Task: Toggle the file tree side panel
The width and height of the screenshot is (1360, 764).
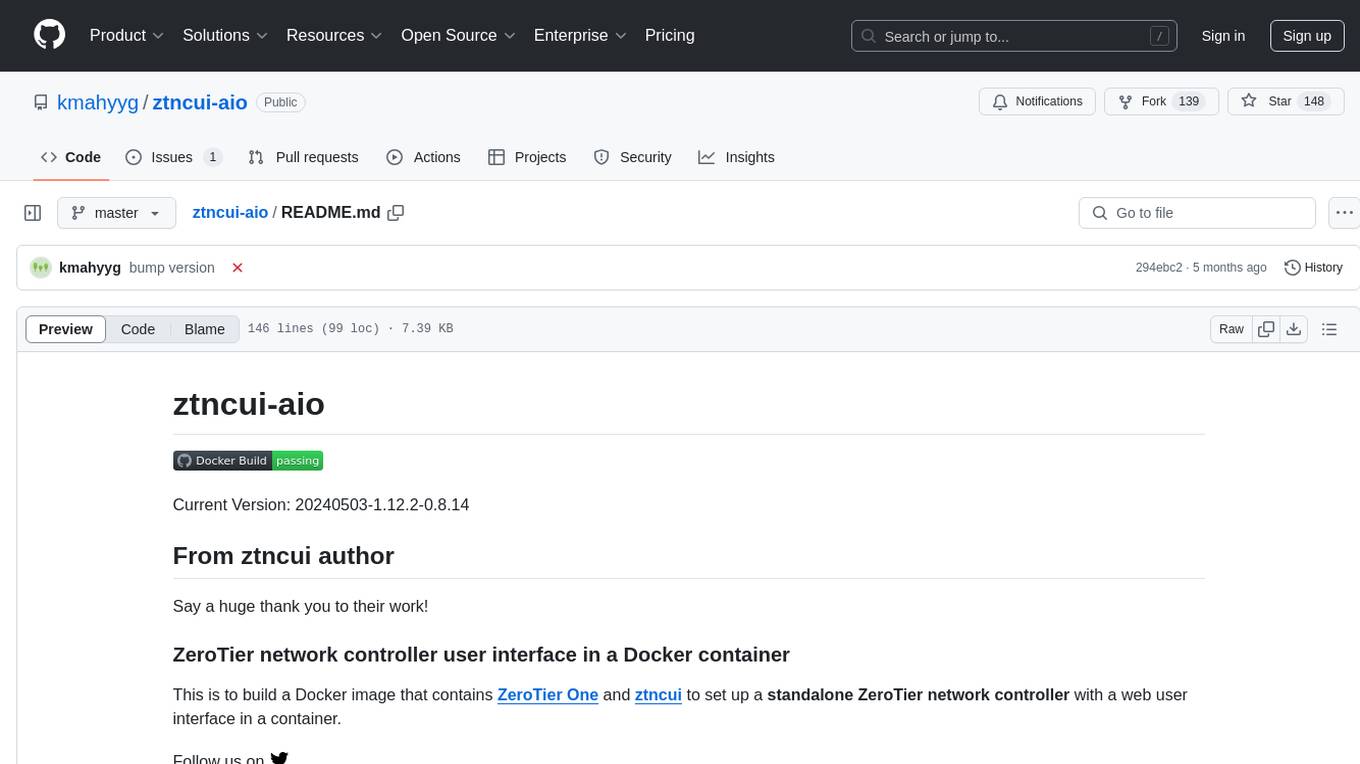Action: tap(33, 213)
